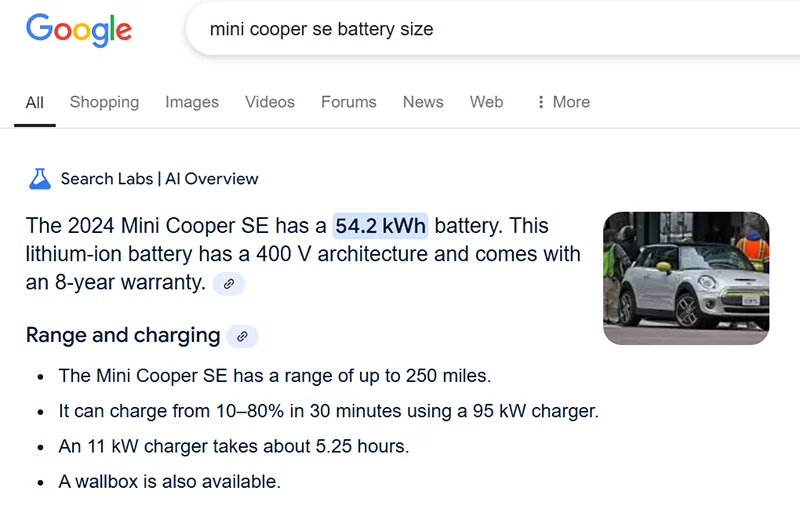Click the Search Labs flask icon
This screenshot has width=800, height=520.
[x=39, y=179]
